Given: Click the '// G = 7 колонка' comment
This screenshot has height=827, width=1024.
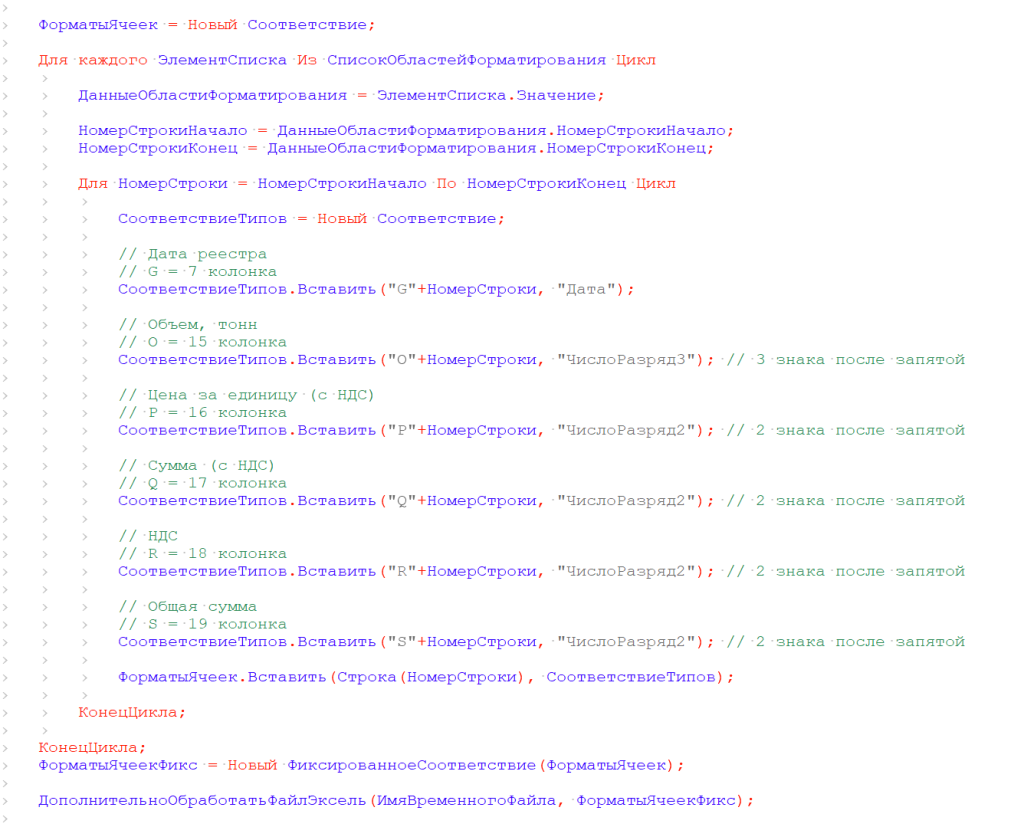Looking at the screenshot, I should pyautogui.click(x=197, y=271).
